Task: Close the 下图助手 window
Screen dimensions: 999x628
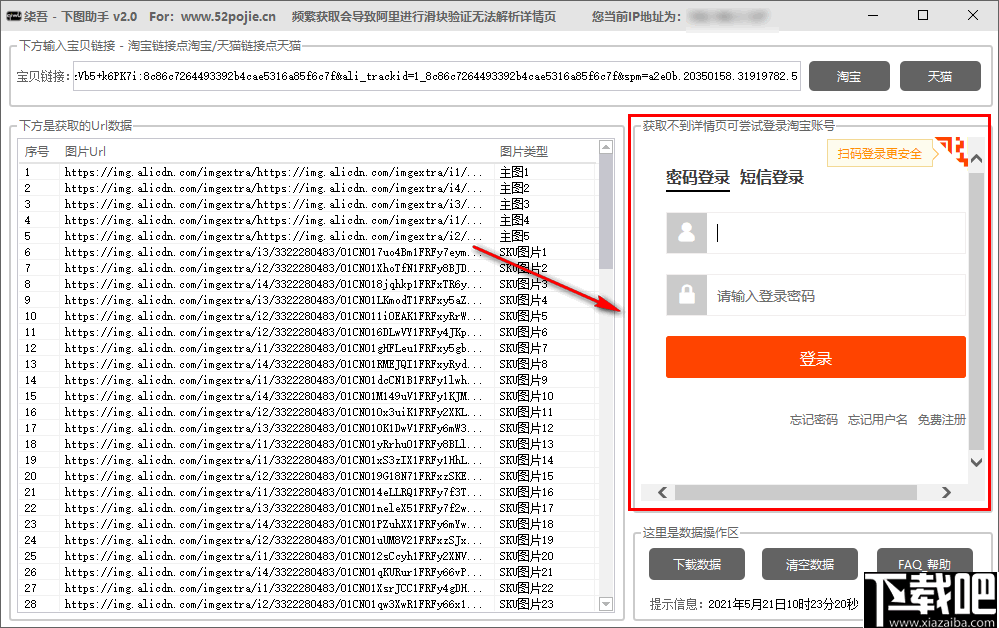Action: pyautogui.click(x=973, y=15)
